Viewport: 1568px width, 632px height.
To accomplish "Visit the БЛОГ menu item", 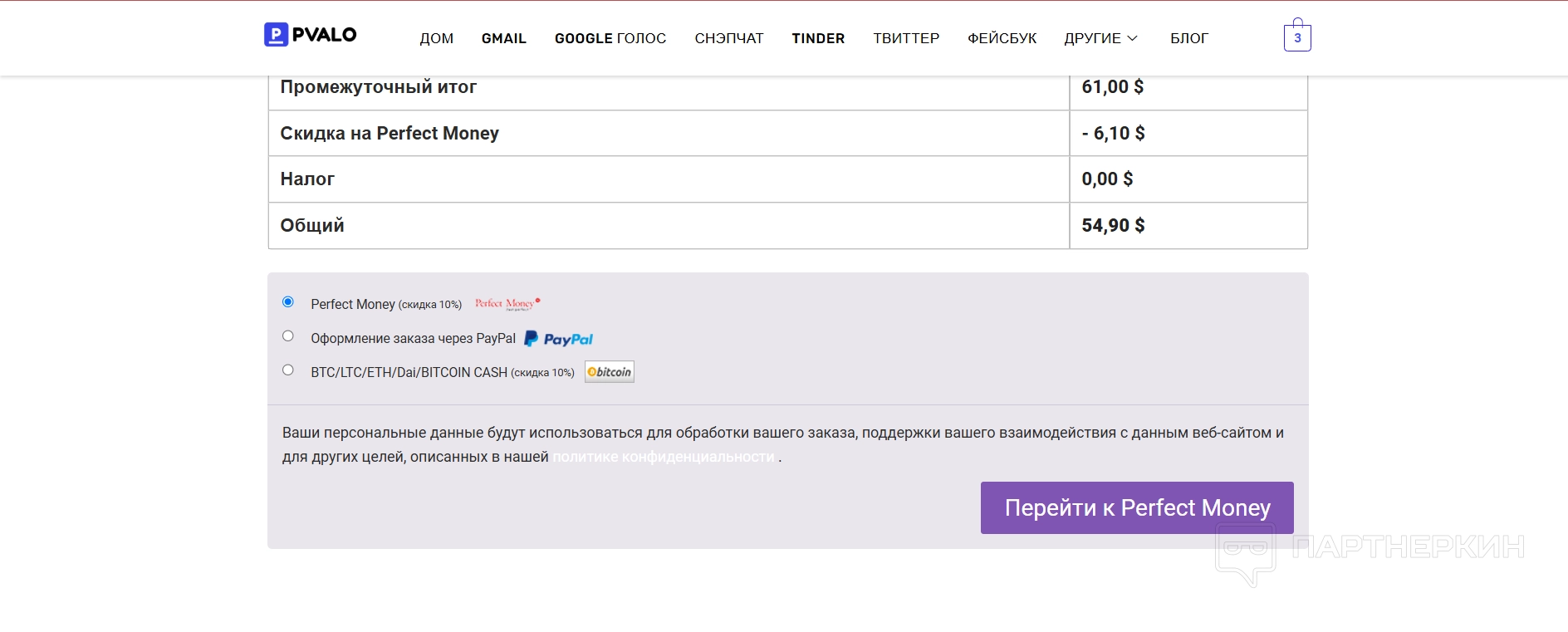I will (1189, 38).
